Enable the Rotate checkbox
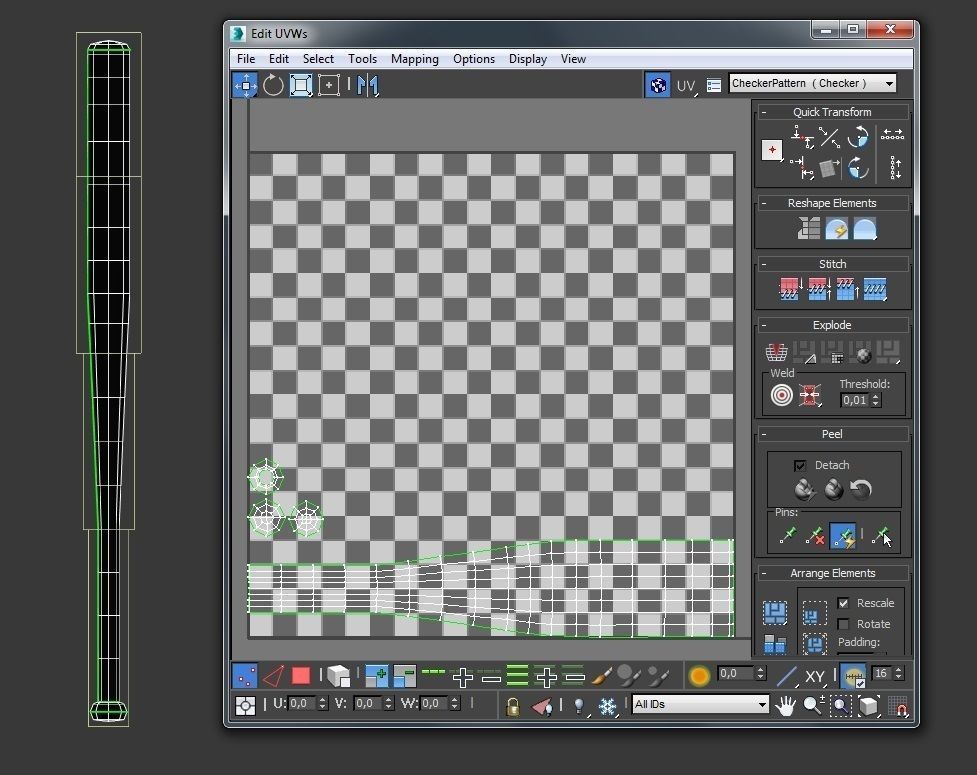This screenshot has height=775, width=977. point(844,624)
